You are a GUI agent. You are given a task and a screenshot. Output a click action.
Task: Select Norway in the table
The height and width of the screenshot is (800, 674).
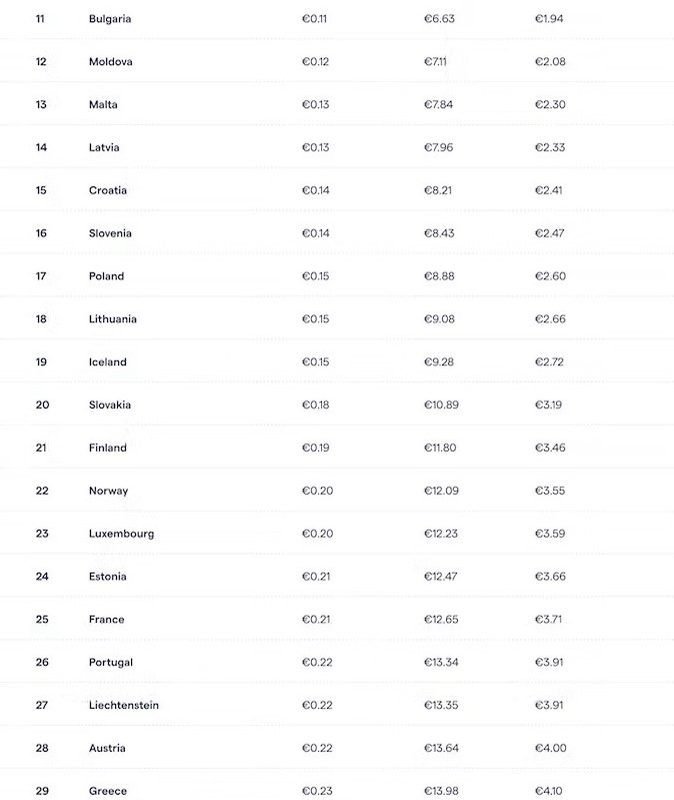(108, 491)
